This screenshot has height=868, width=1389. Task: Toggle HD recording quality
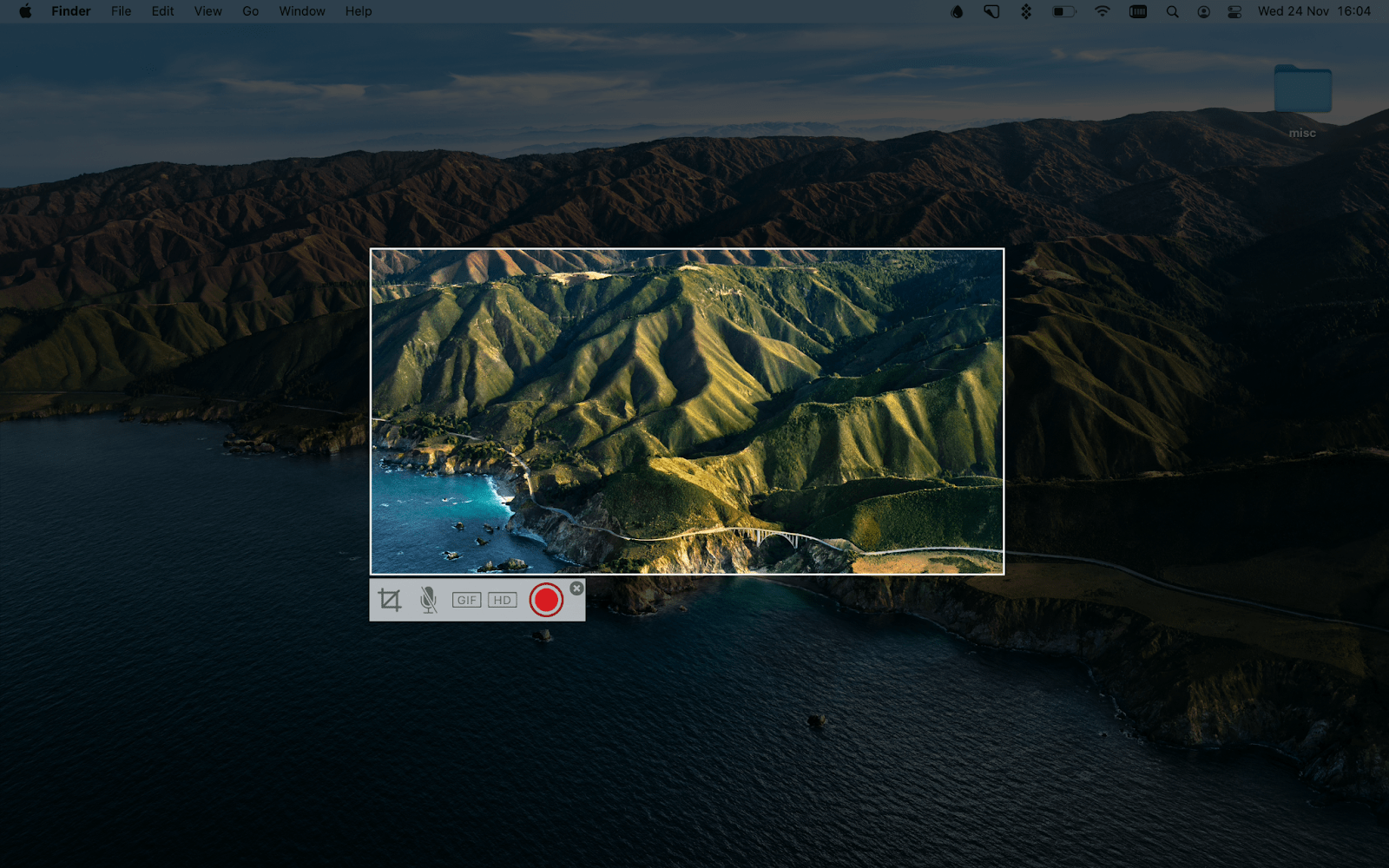[x=503, y=600]
